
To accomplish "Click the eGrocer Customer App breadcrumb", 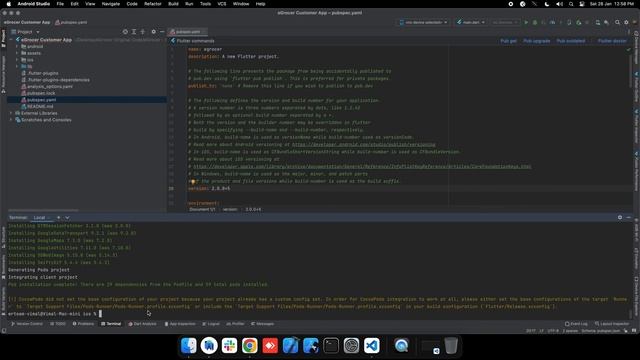I will (27, 22).
